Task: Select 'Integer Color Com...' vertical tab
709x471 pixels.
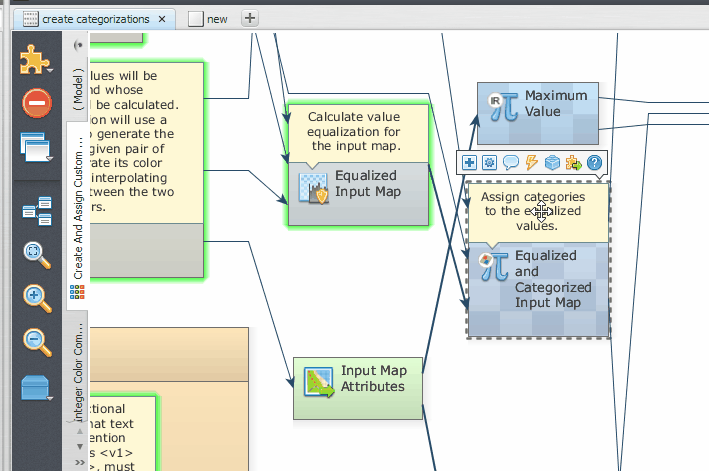Action: click(78, 368)
